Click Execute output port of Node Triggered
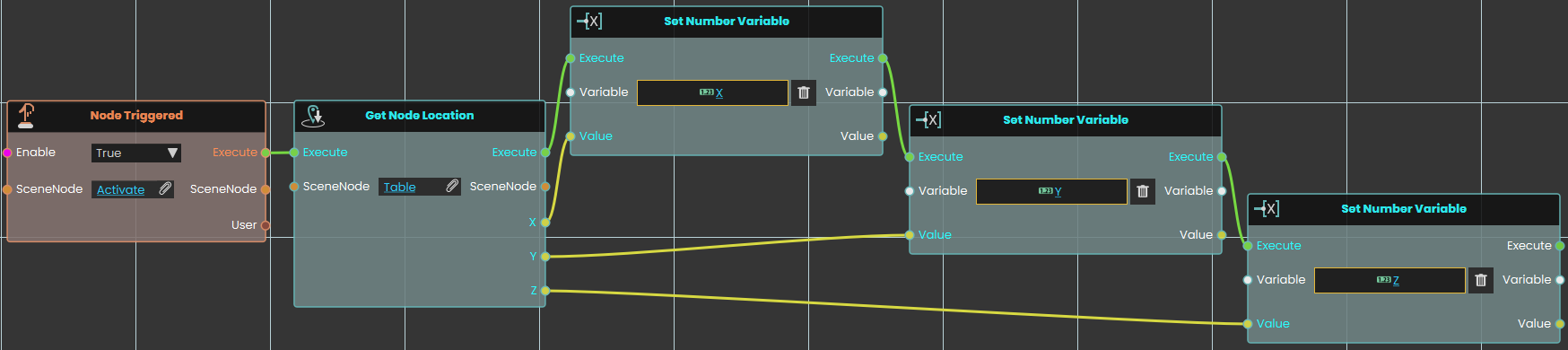 (x=266, y=153)
